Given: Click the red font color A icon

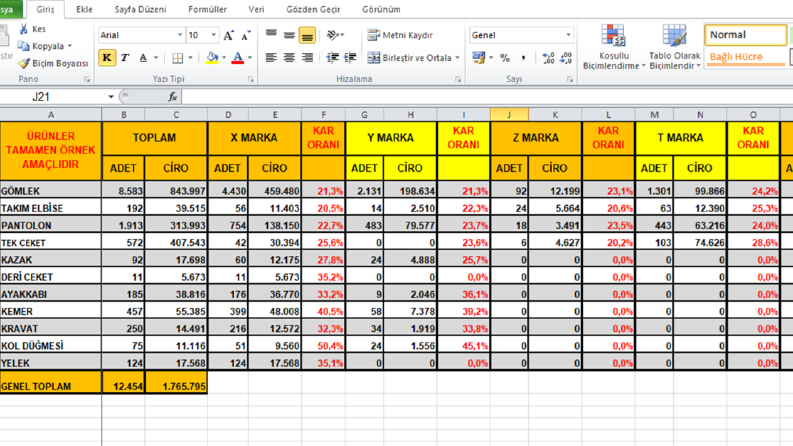Looking at the screenshot, I should (x=238, y=58).
